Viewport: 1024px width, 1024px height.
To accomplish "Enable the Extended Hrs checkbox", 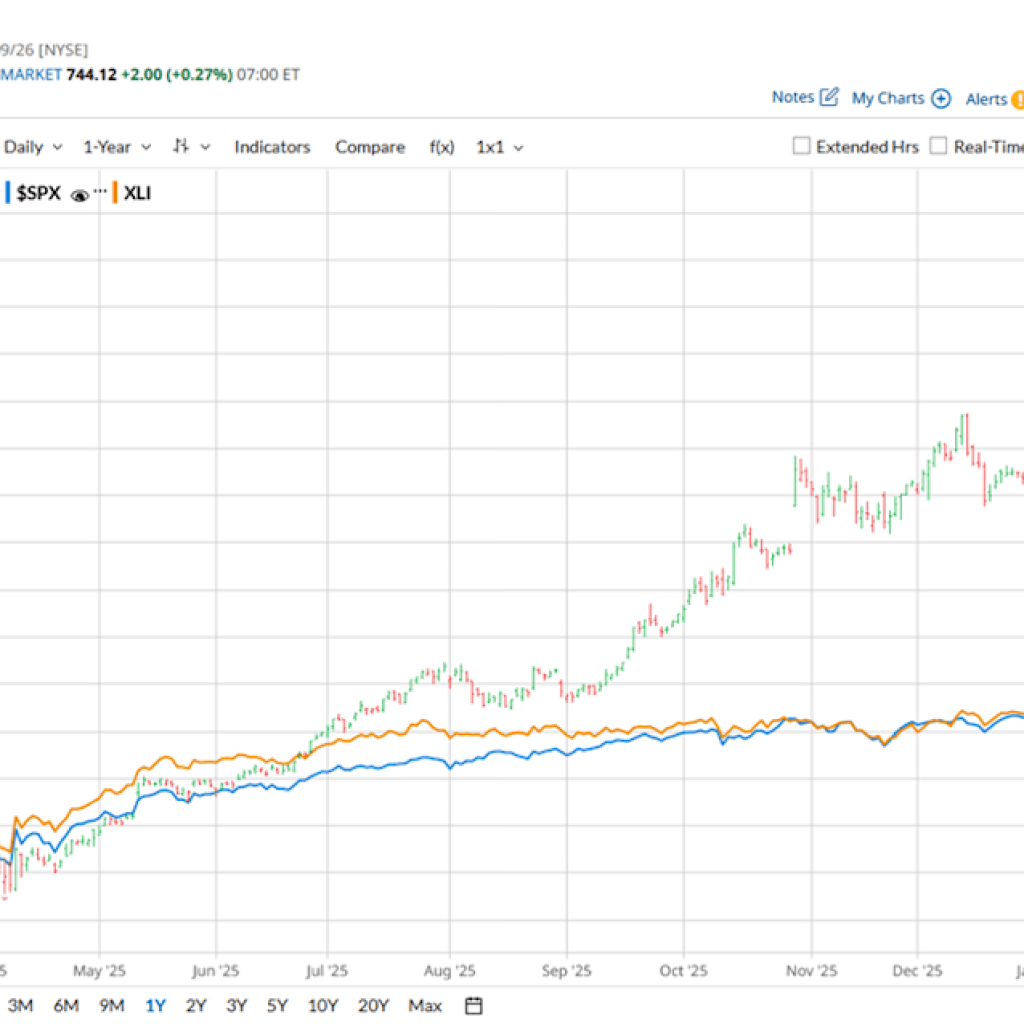I will 801,146.
